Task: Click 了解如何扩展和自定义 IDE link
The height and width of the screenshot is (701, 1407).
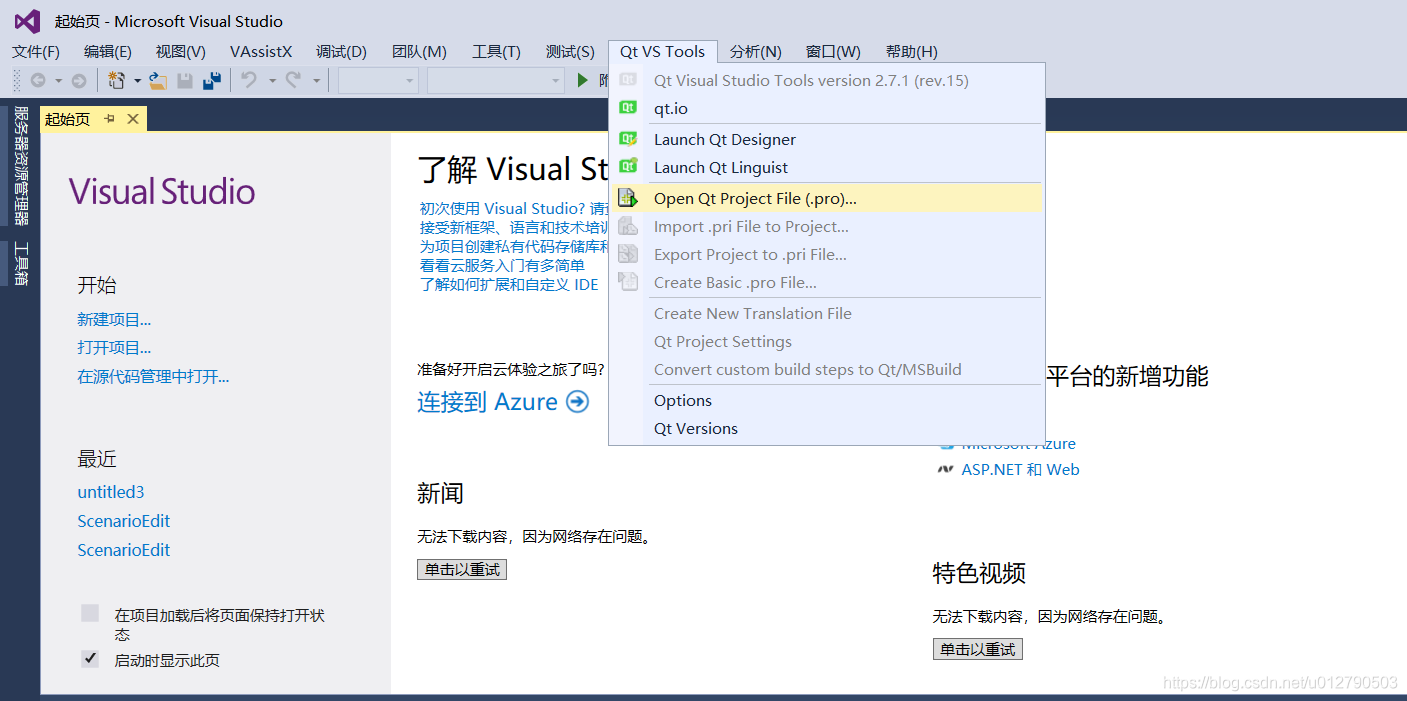Action: (x=509, y=284)
